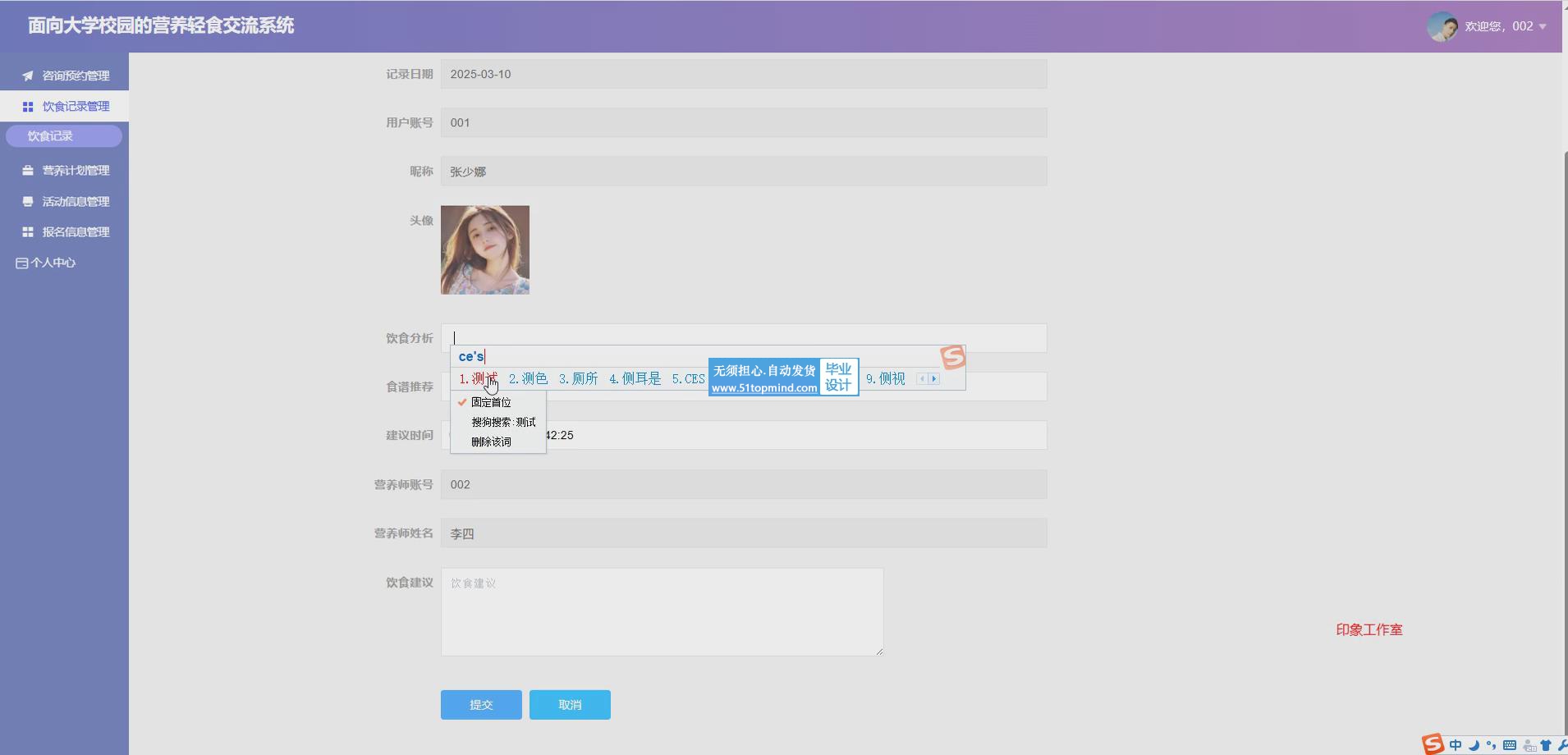Click the 营养计划管理 briefcase icon
Viewport: 1568px width, 755px height.
[28, 171]
